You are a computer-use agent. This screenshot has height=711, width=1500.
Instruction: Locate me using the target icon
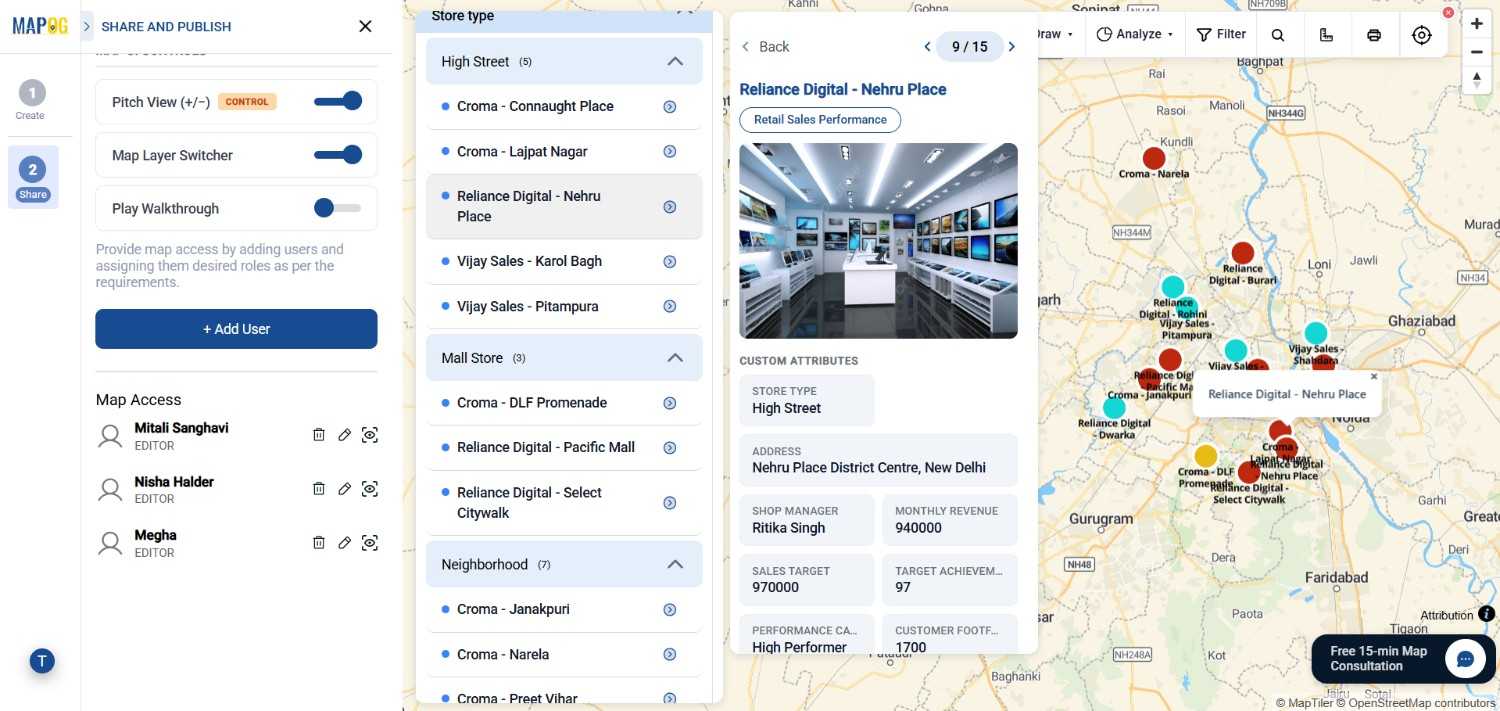(1422, 35)
